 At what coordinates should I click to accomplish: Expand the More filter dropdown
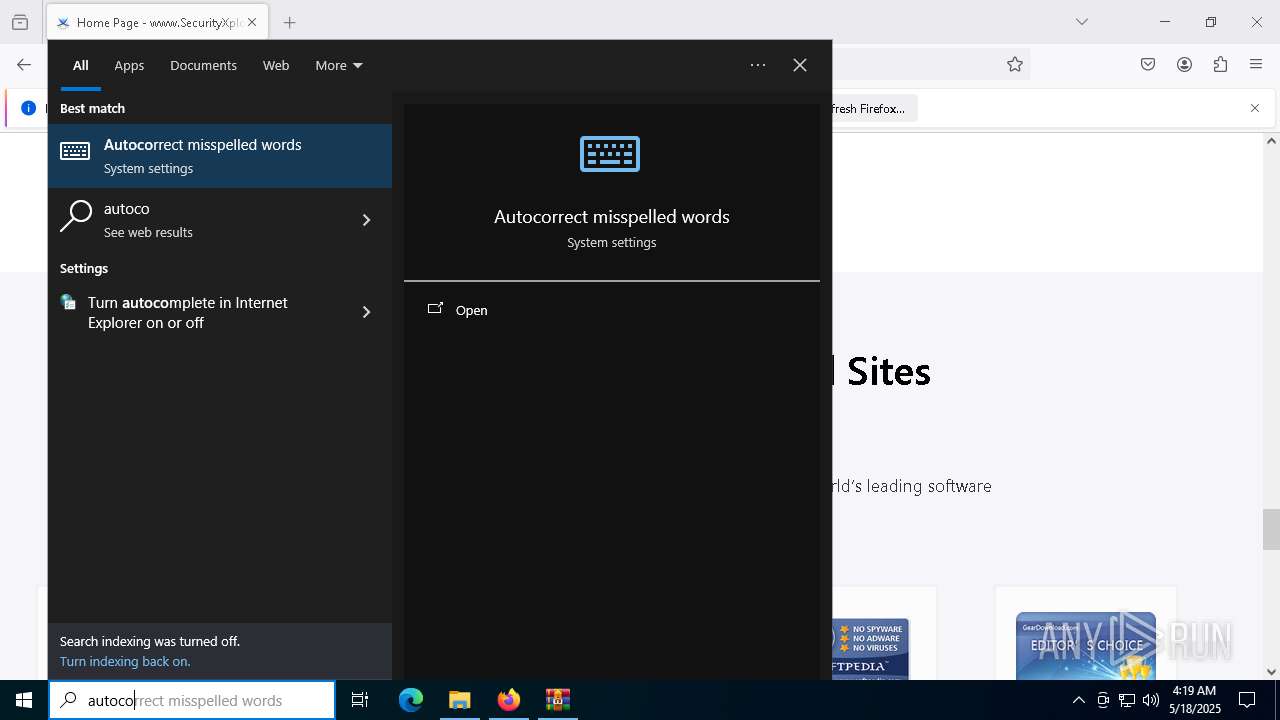click(x=339, y=65)
